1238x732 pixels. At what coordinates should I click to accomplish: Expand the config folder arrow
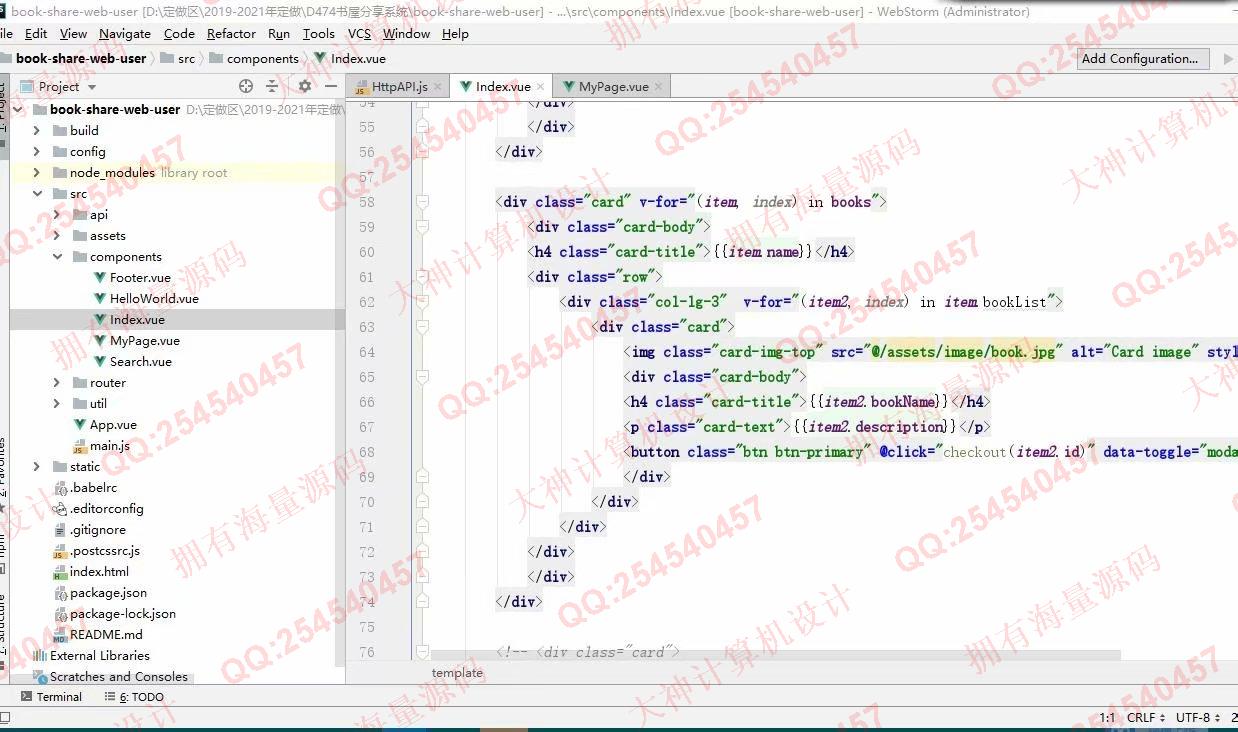click(x=37, y=151)
